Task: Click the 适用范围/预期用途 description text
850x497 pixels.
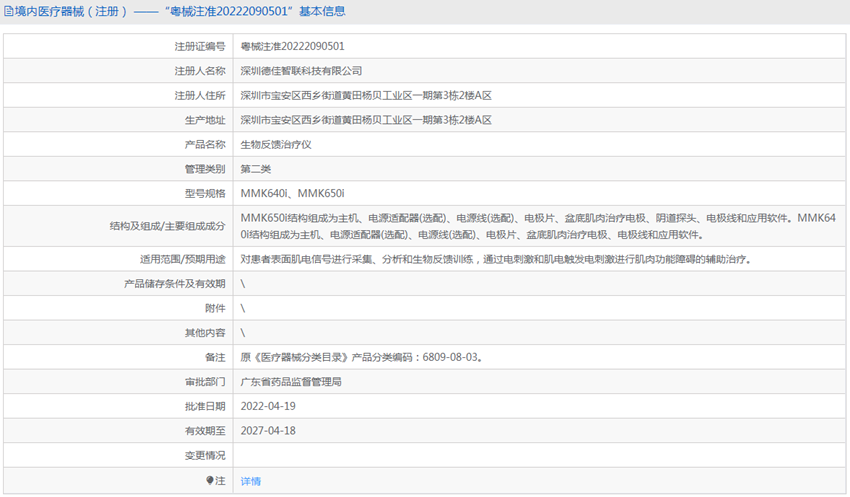Action: 495,259
